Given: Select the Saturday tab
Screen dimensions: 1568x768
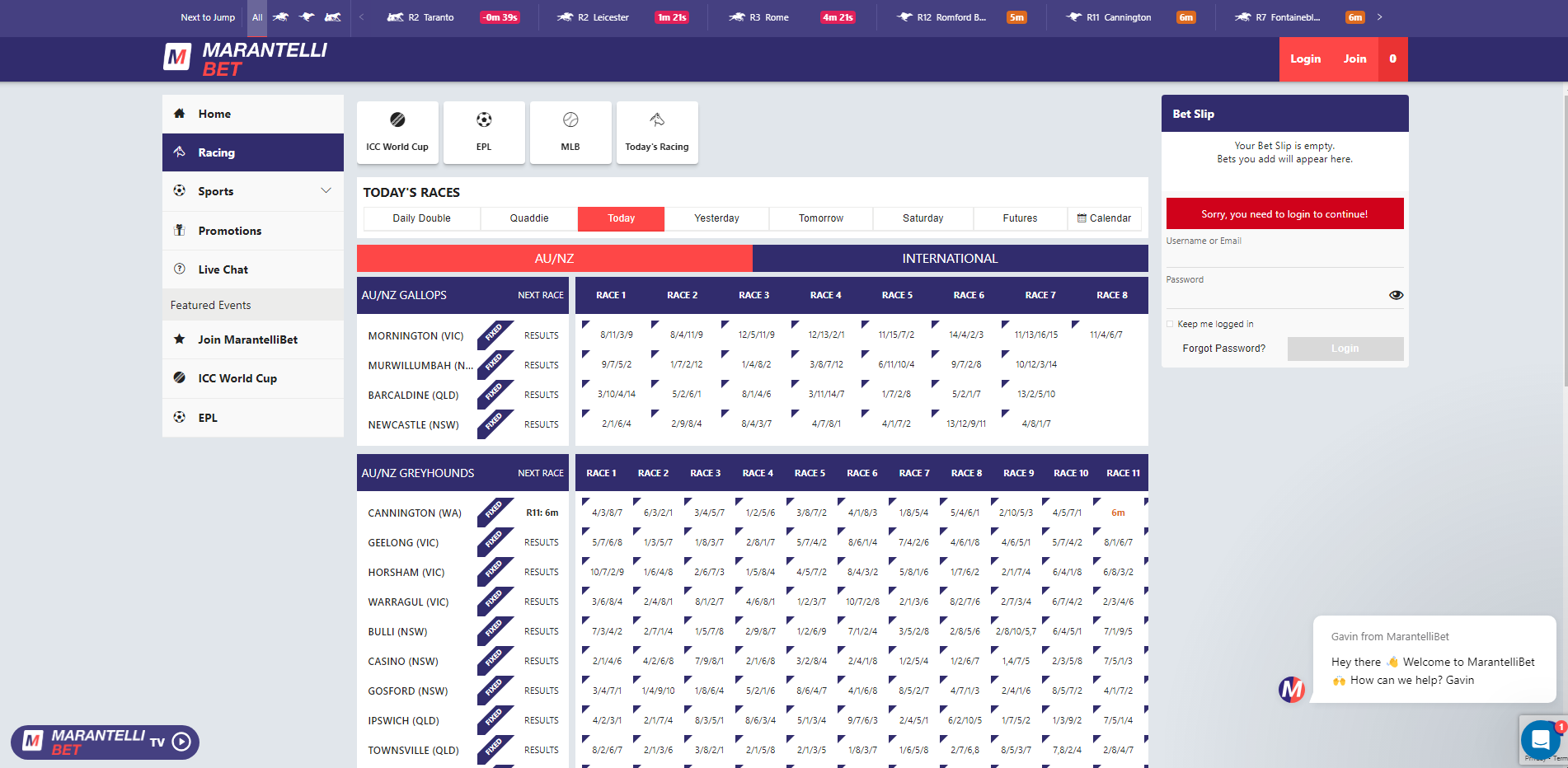Looking at the screenshot, I should [x=922, y=218].
